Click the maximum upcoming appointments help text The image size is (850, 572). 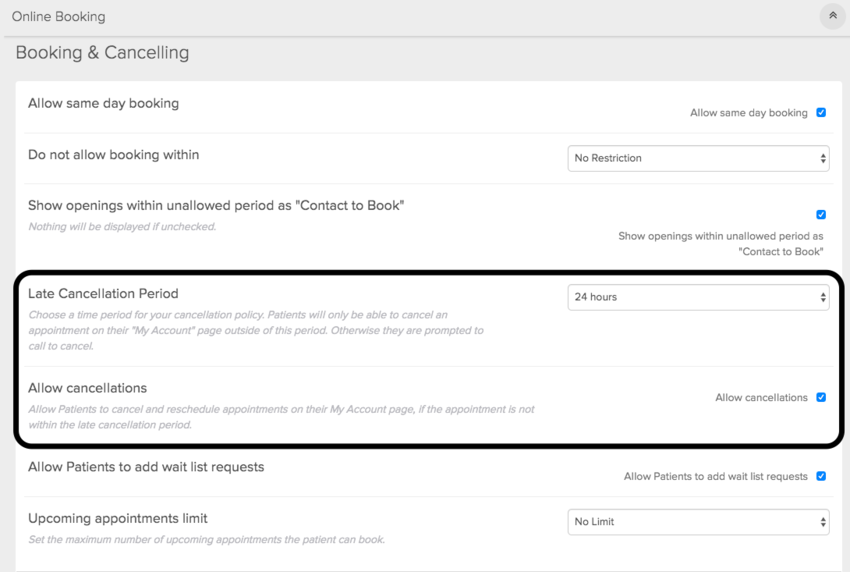click(x=206, y=540)
